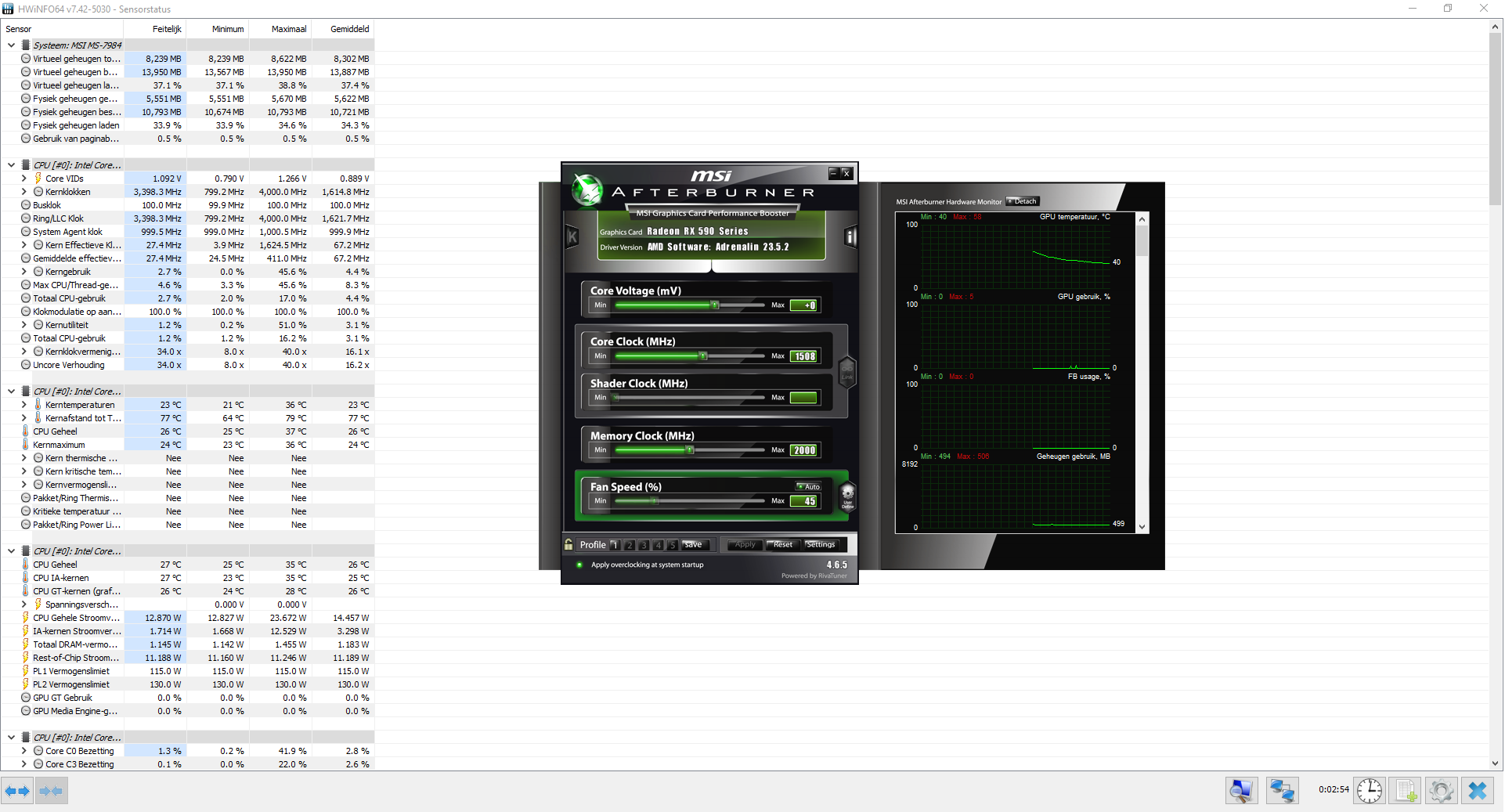The image size is (1505, 812).
Task: Click the profile save button
Action: [x=694, y=545]
